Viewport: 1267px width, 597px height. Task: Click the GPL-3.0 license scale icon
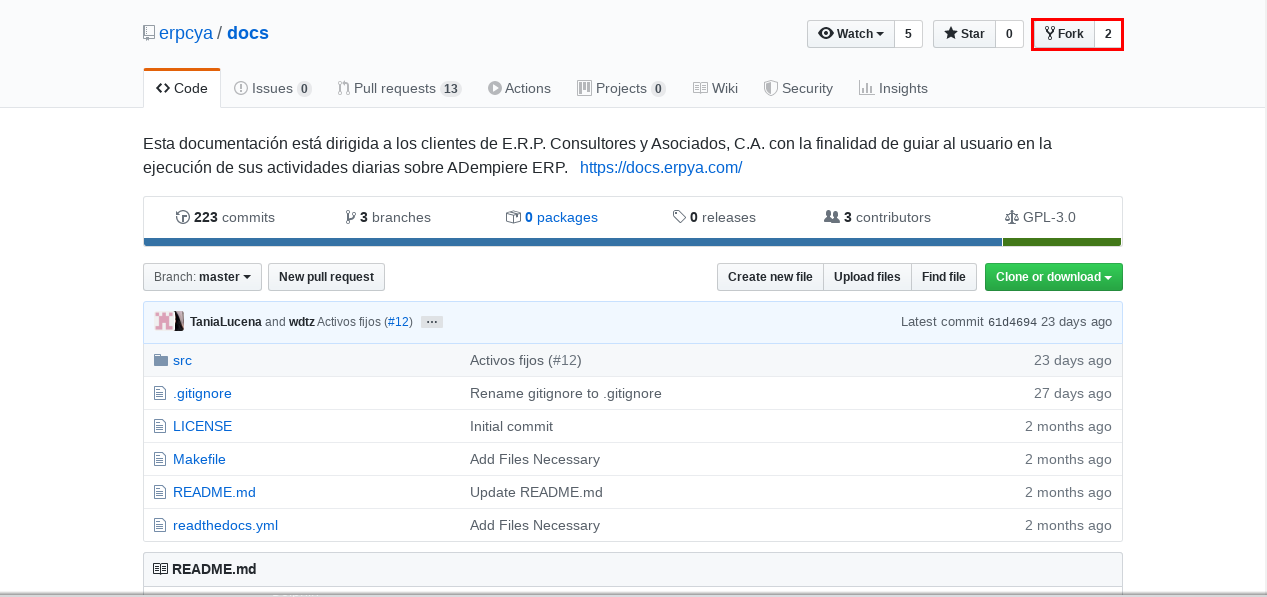[x=1012, y=217]
